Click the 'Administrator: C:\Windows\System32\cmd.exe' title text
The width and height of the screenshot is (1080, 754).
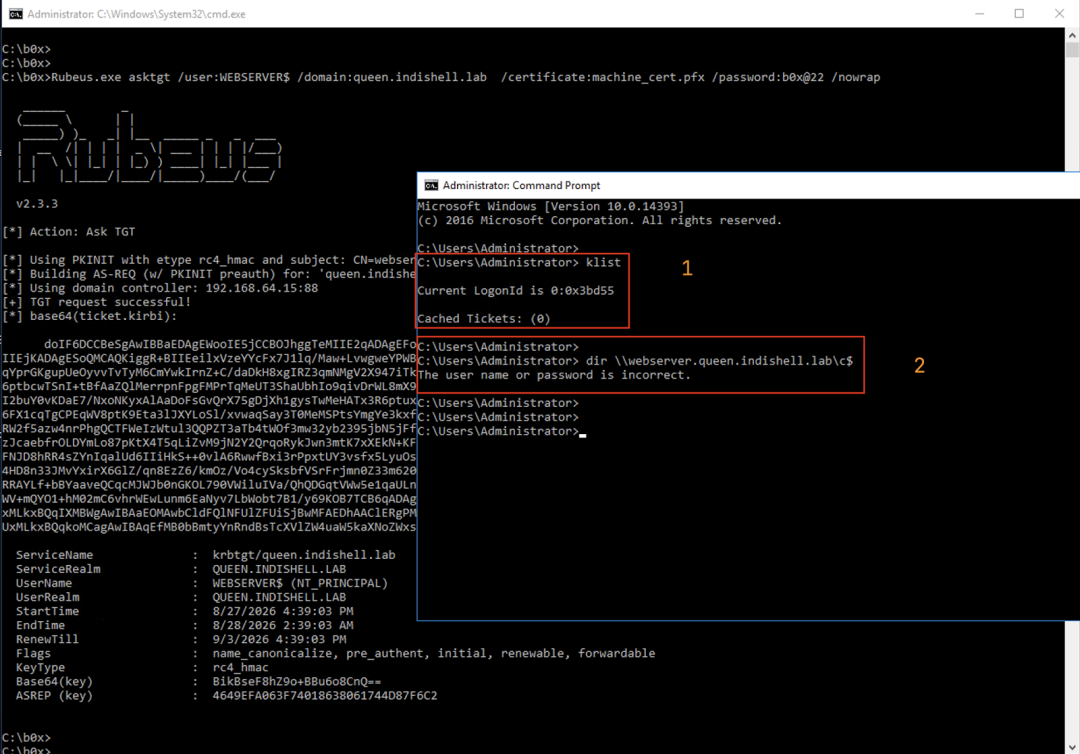point(136,14)
